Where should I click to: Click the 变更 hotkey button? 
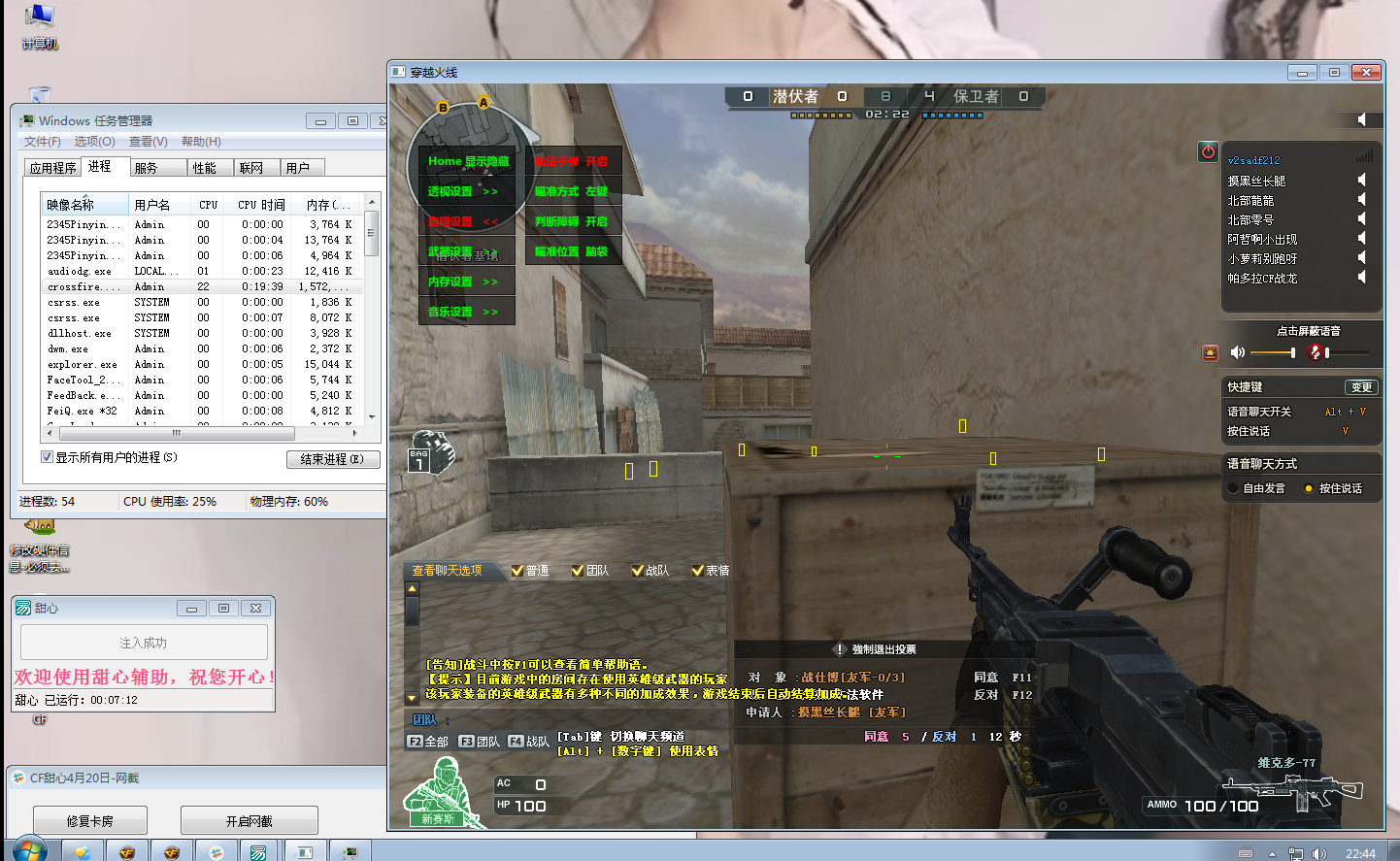coord(1361,387)
